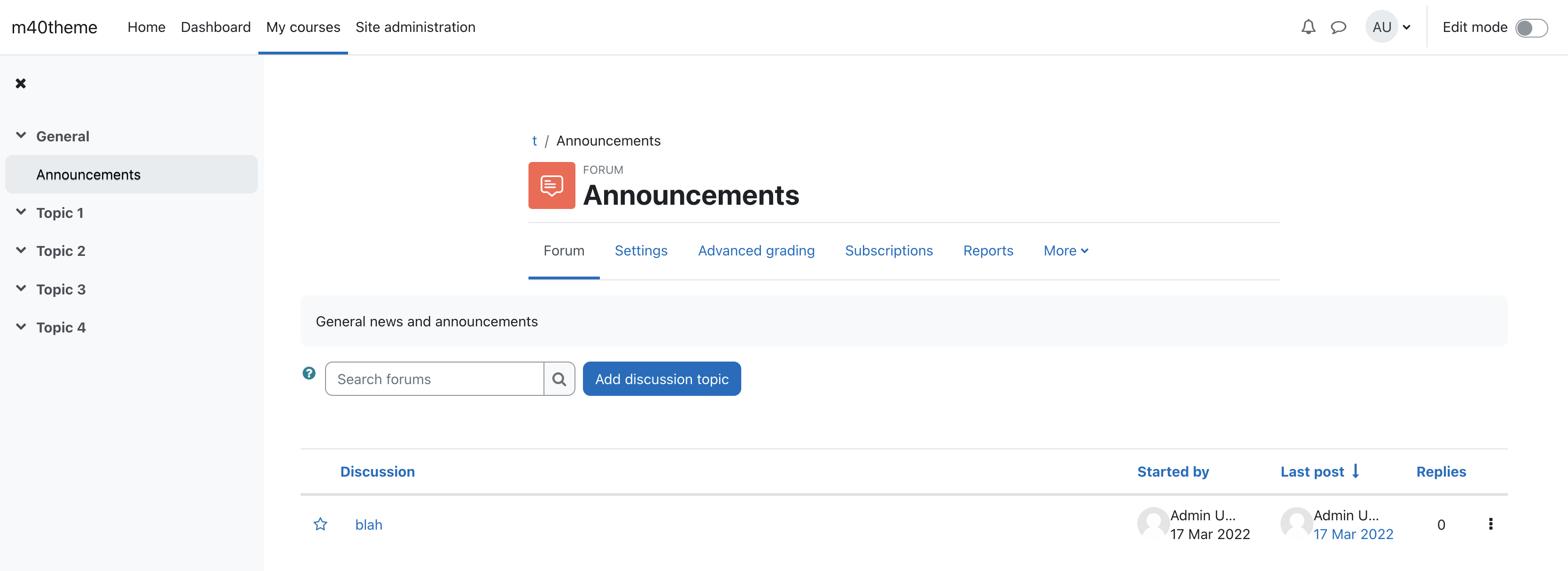Collapse Topic 4 section chevron
Viewport: 1568px width, 571px height.
point(21,327)
